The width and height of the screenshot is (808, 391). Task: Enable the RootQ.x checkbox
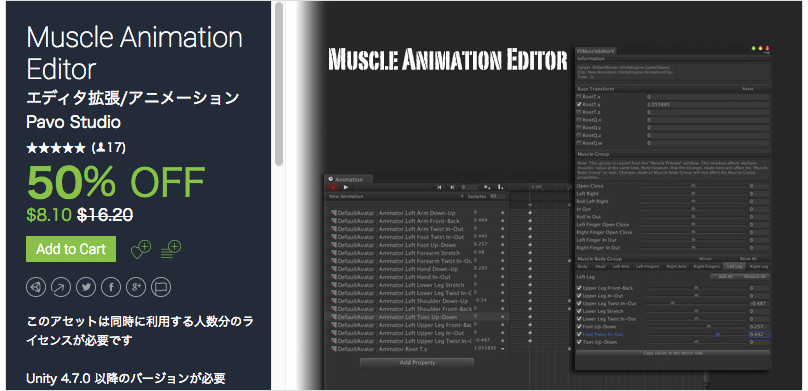tap(579, 120)
